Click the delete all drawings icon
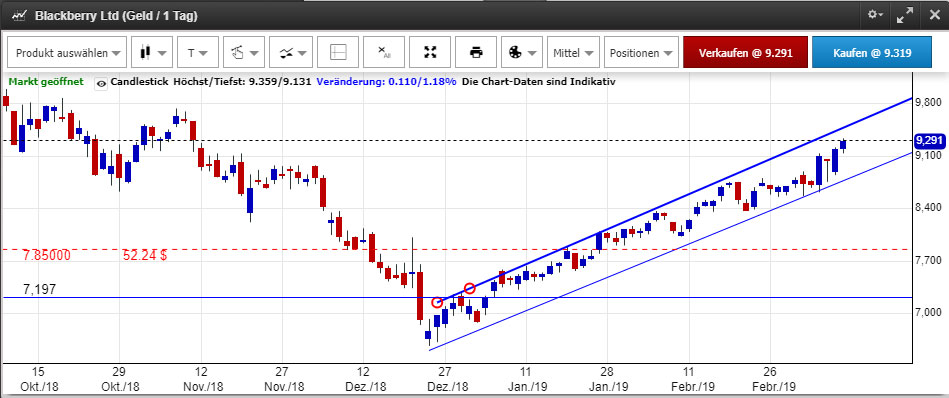Screen dimensions: 949x398 coord(384,53)
